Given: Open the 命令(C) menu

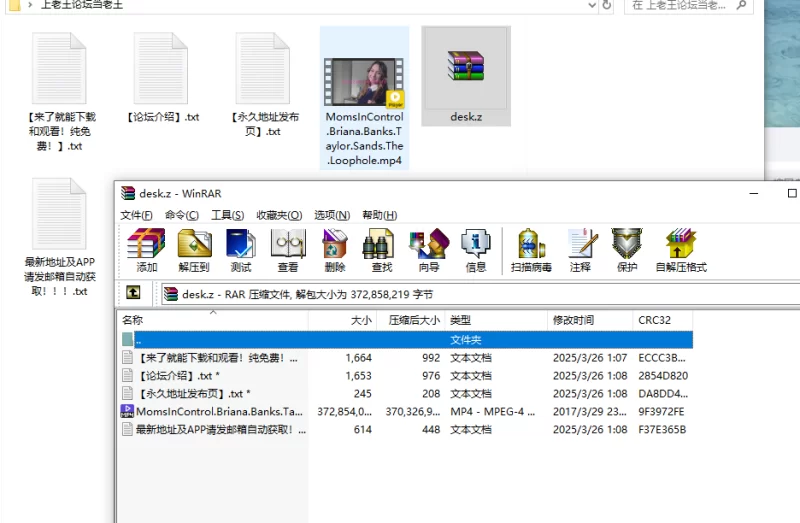Looking at the screenshot, I should (182, 215).
